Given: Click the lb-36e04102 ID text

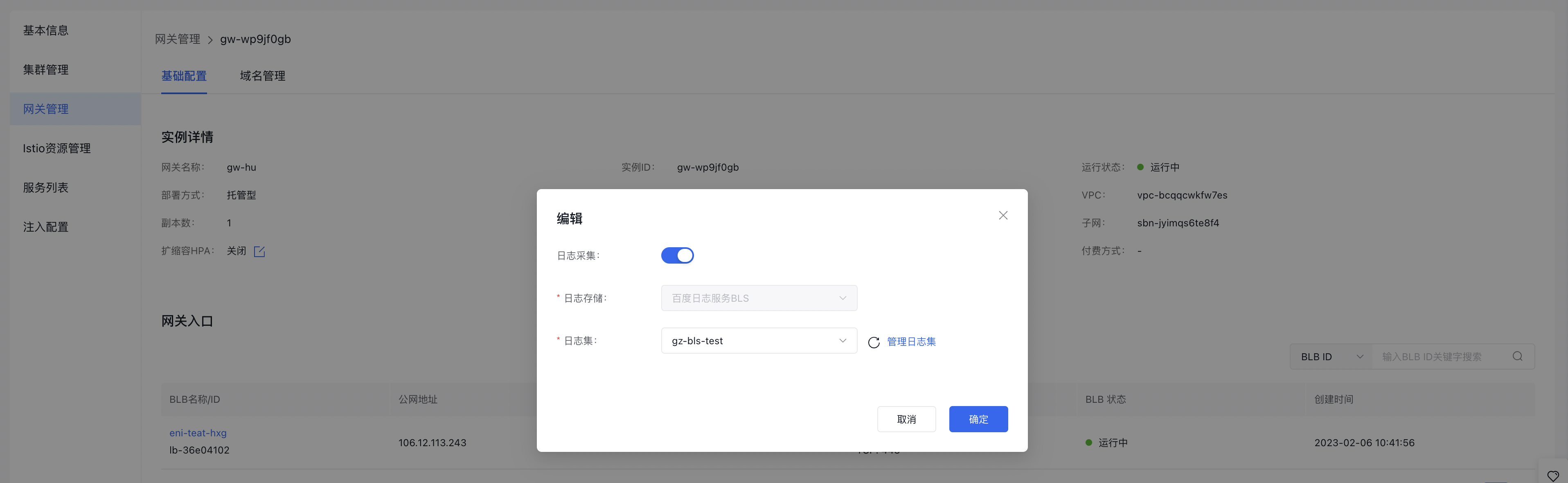Looking at the screenshot, I should click(199, 450).
